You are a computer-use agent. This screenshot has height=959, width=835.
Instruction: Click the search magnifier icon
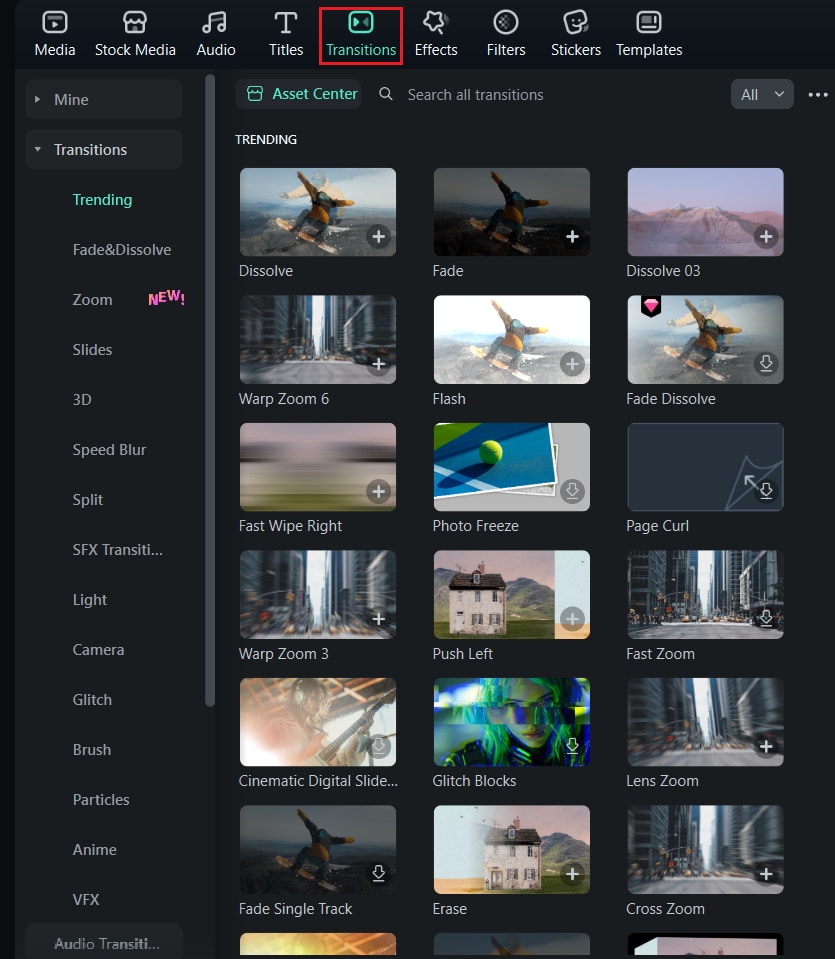(x=385, y=94)
